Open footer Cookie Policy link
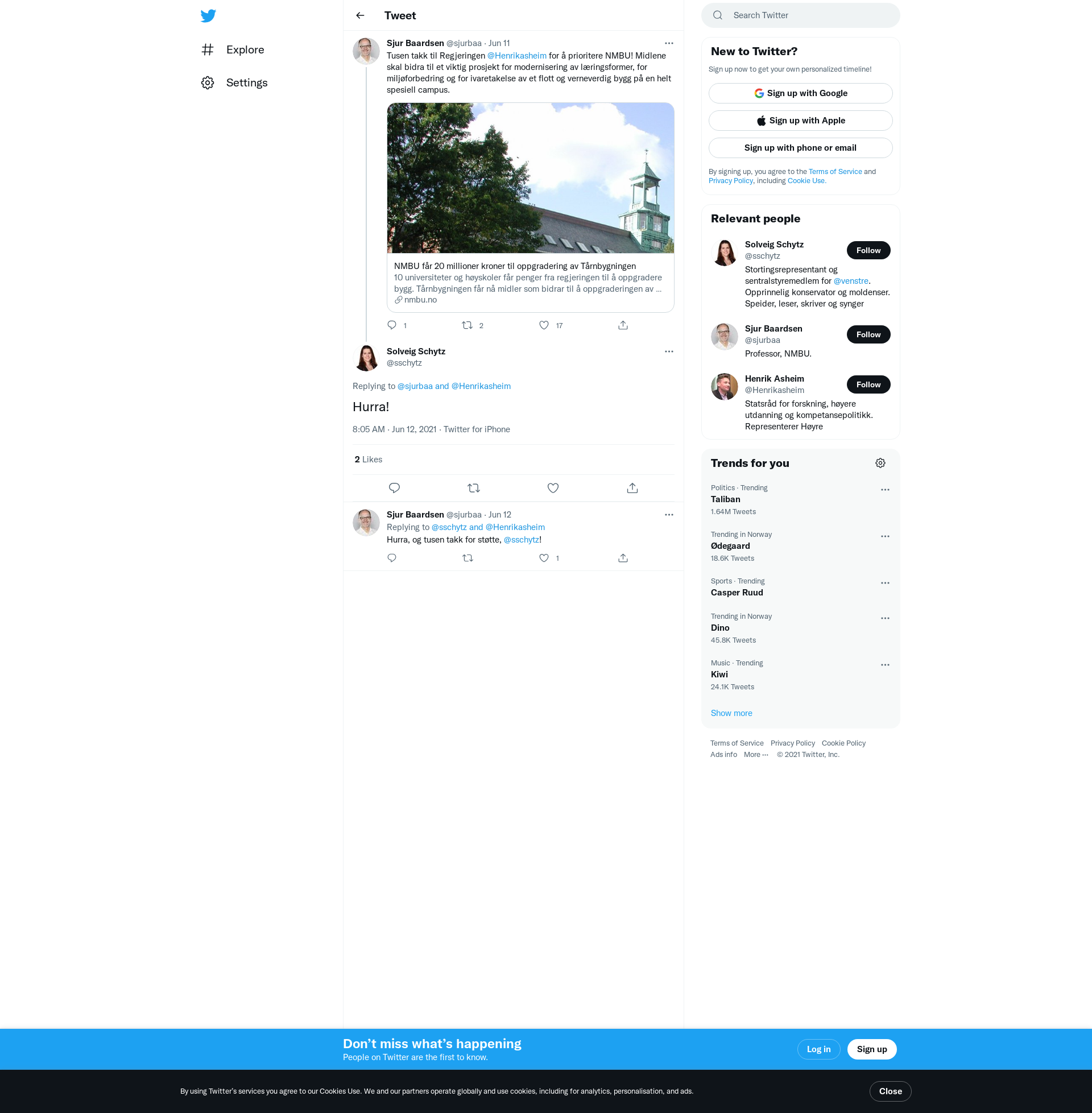 [x=843, y=743]
